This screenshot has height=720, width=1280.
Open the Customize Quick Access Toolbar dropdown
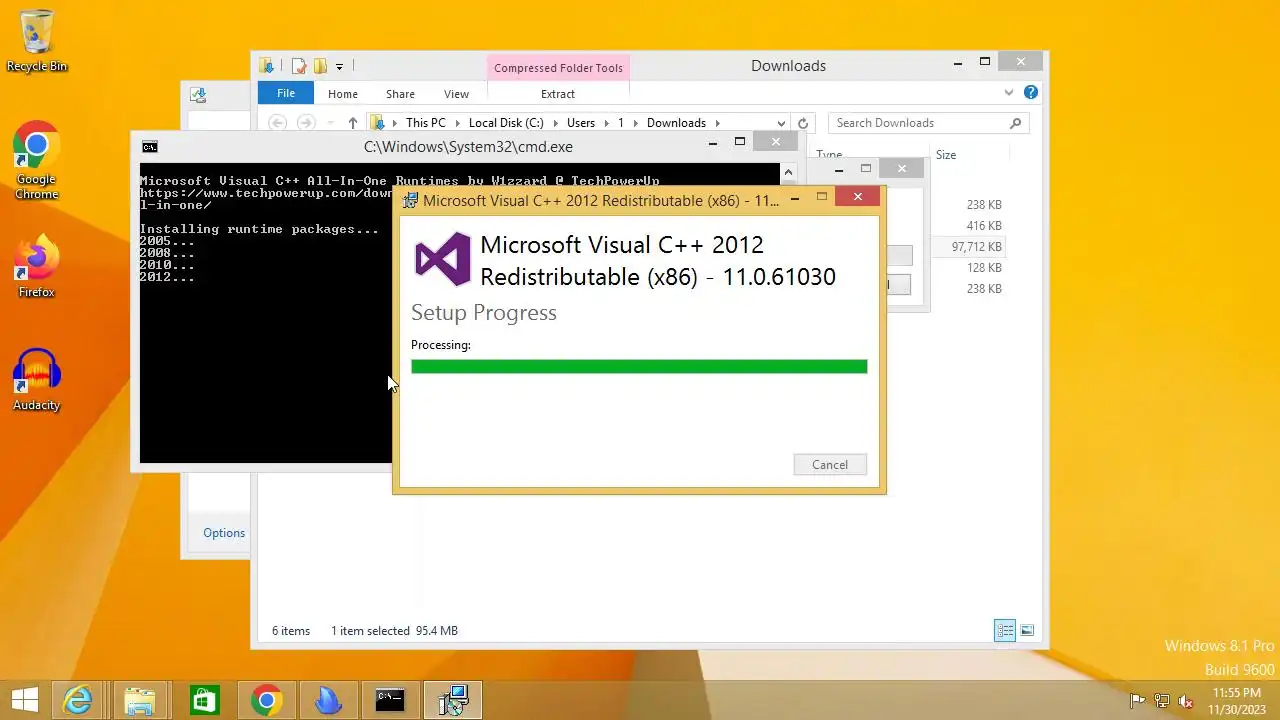tap(339, 67)
